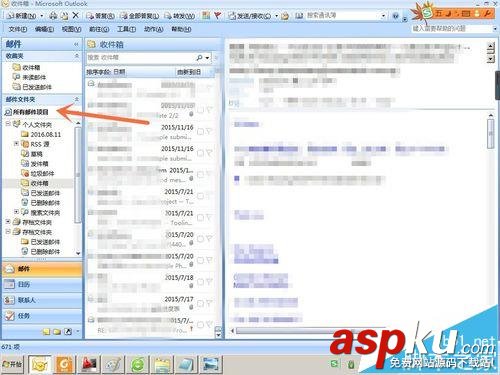Open the 搜索通讯簿 dropdown arrow
The width and height of the screenshot is (500, 375).
point(383,16)
